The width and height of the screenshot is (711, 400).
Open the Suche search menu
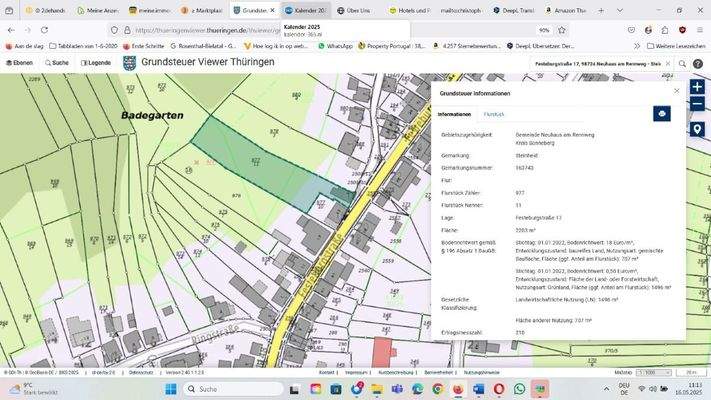click(56, 62)
